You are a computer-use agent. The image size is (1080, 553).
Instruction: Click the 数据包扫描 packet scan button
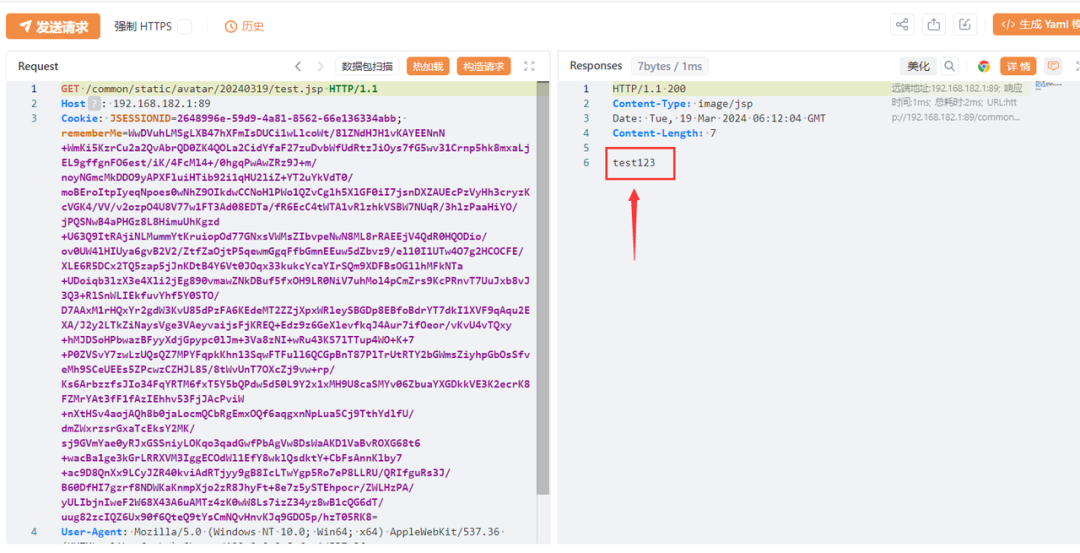click(x=367, y=67)
